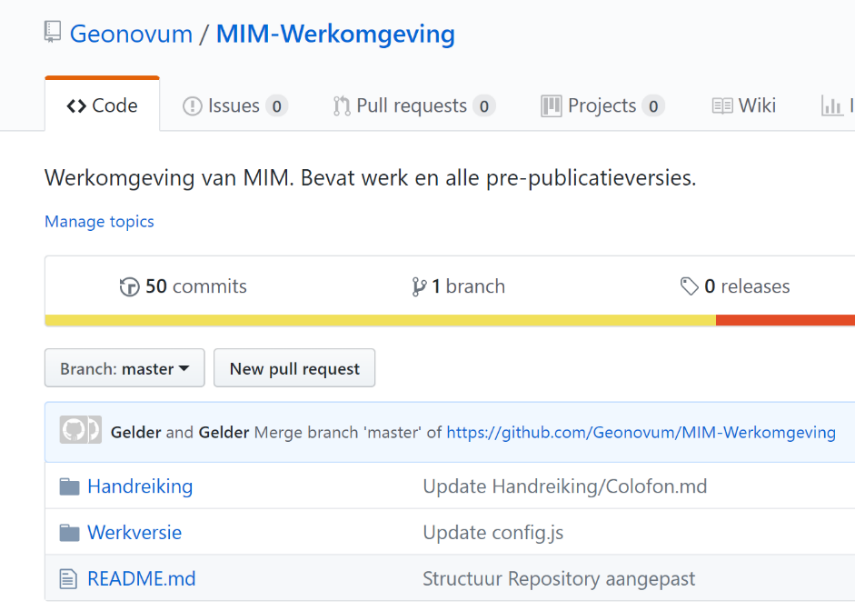The height and width of the screenshot is (611, 855).
Task: View the 0 releases page
Action: 735,286
